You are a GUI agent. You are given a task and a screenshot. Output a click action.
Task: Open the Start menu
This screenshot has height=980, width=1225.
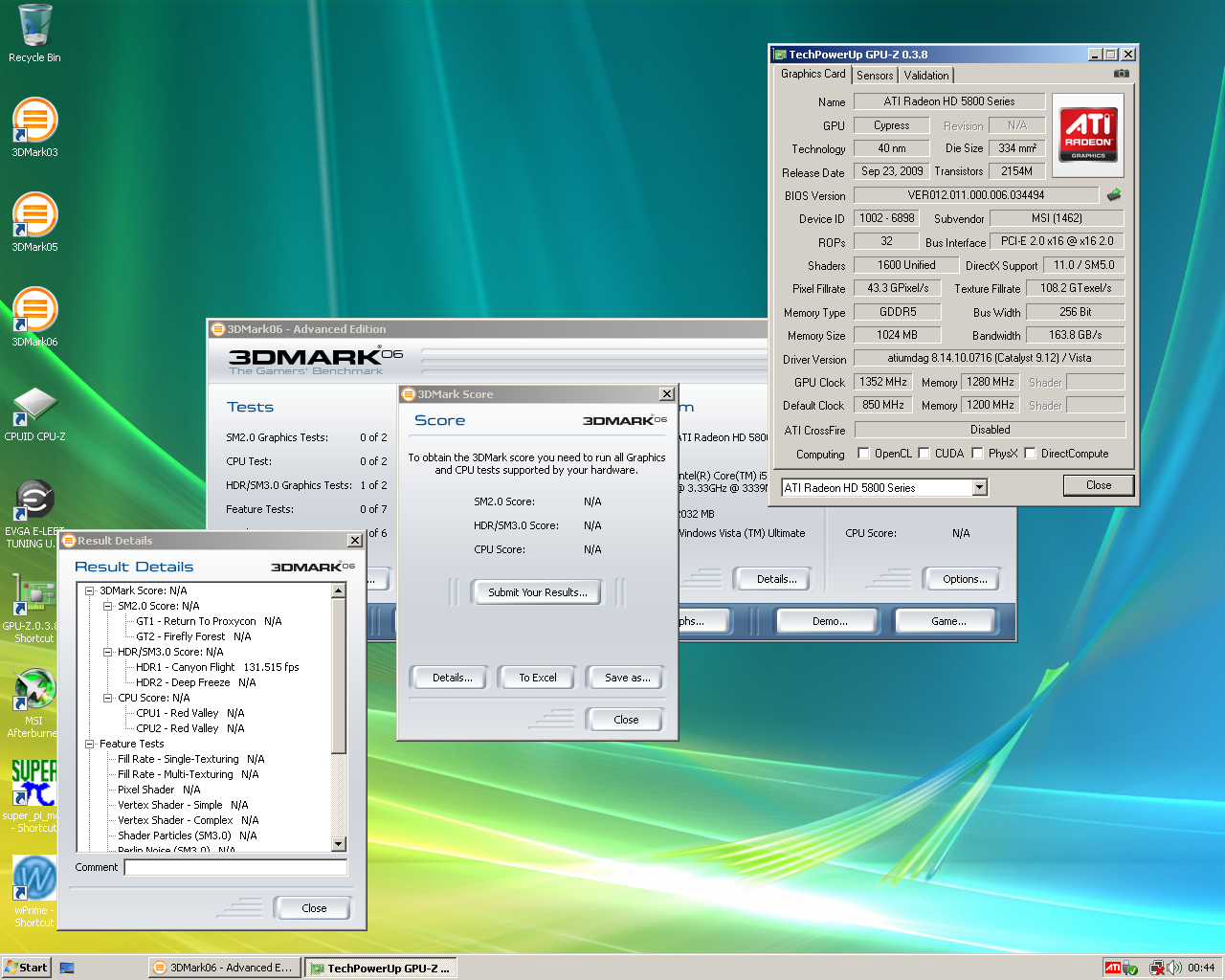pos(26,968)
